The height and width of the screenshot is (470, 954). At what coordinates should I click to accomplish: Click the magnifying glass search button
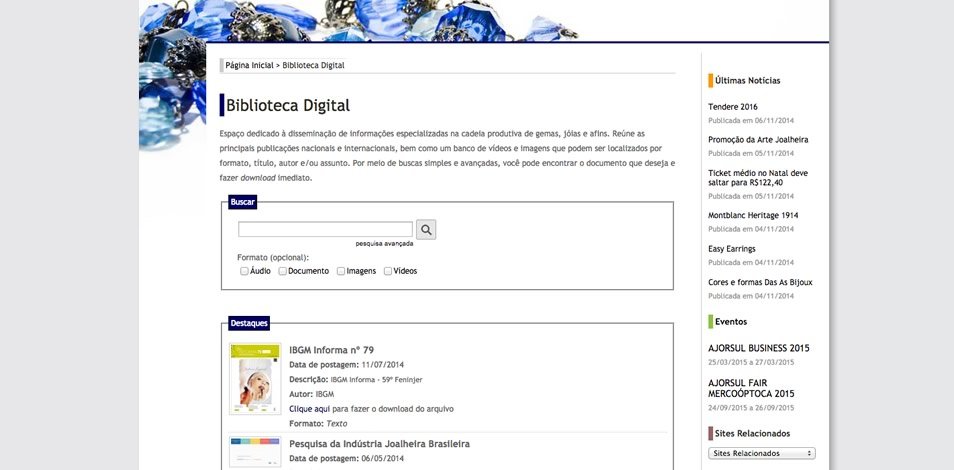click(426, 230)
